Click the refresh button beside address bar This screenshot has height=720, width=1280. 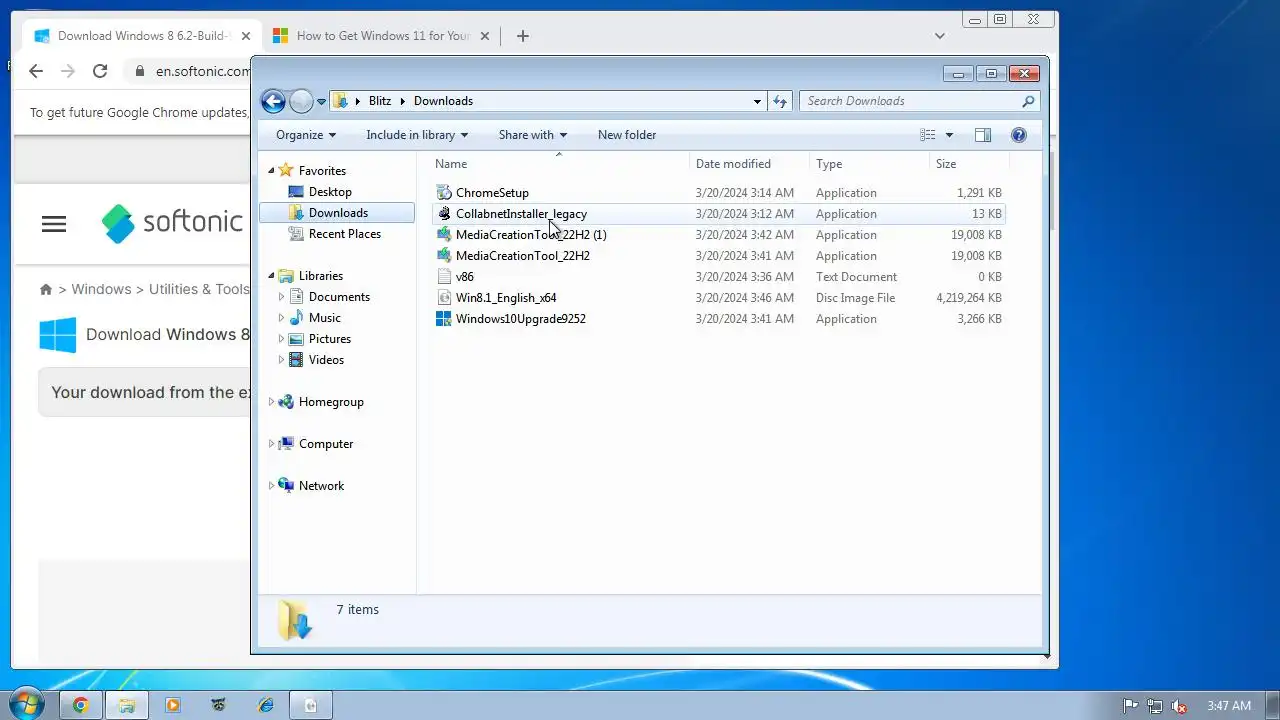pyautogui.click(x=781, y=101)
